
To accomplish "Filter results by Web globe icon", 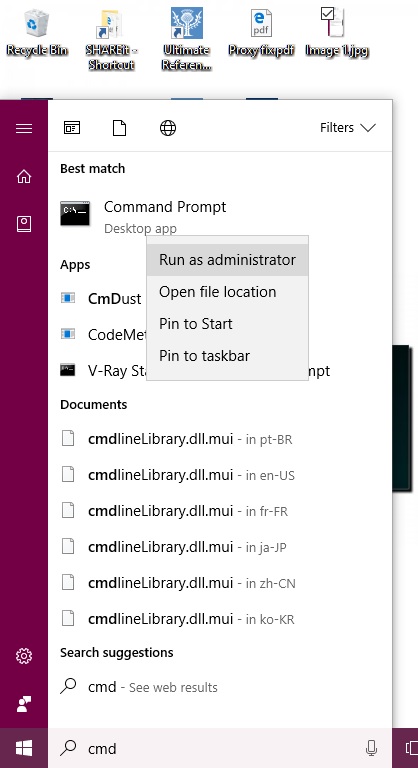I will tap(168, 128).
